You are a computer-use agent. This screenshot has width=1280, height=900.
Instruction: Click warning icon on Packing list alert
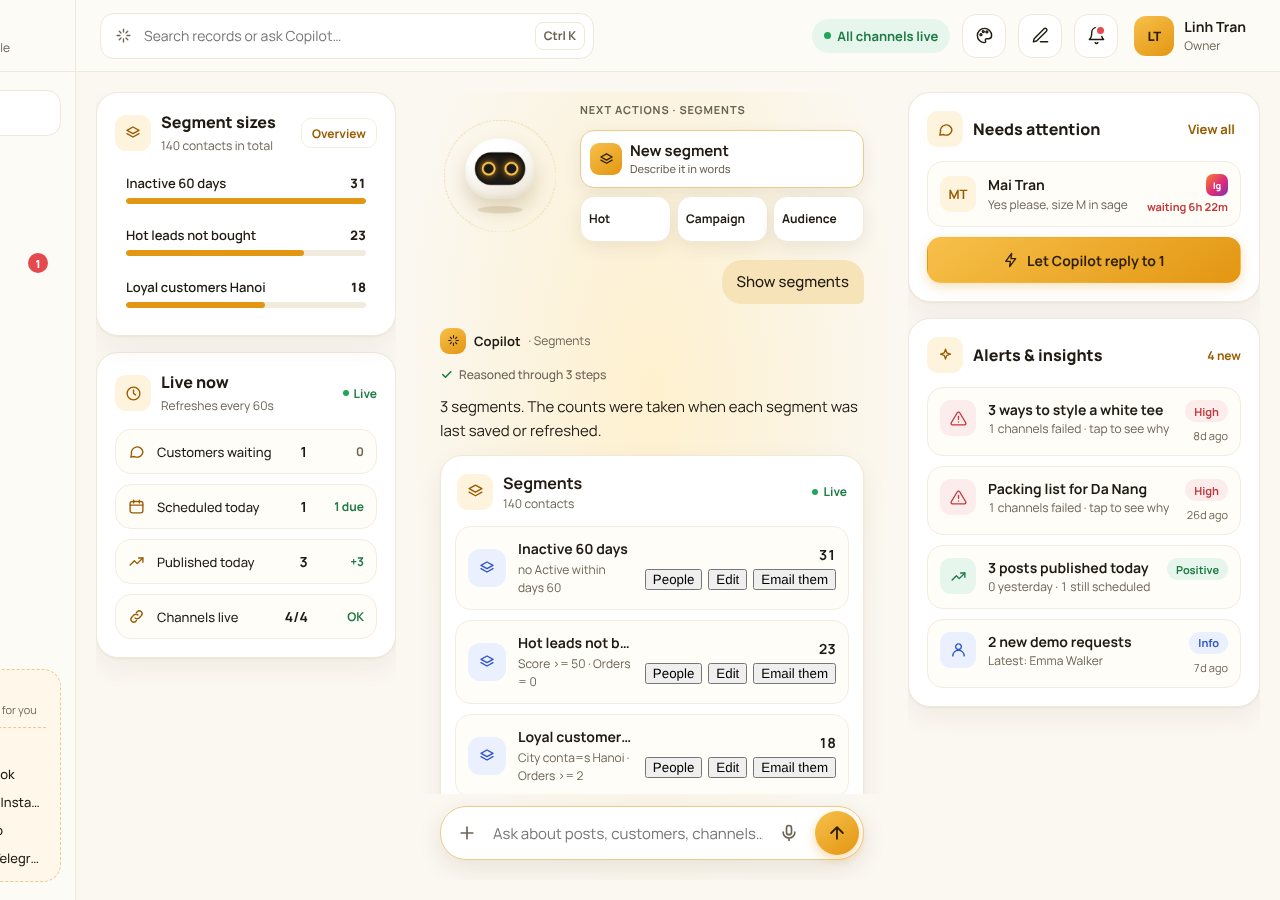[958, 498]
